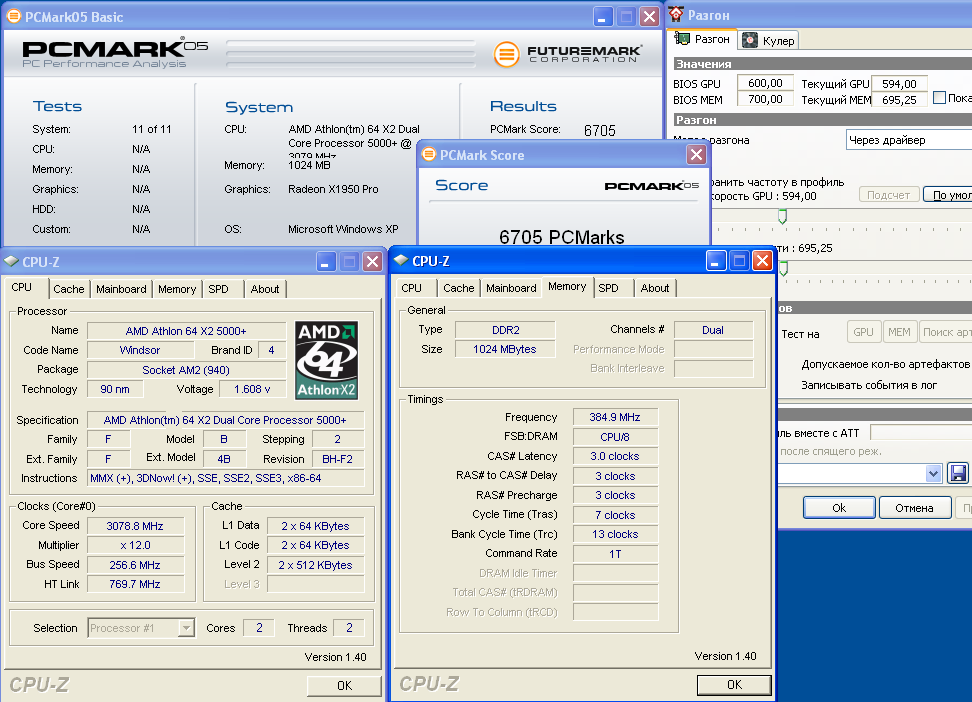Image resolution: width=972 pixels, height=702 pixels.
Task: Click the left CPU-Z window title icon
Action: [11, 261]
